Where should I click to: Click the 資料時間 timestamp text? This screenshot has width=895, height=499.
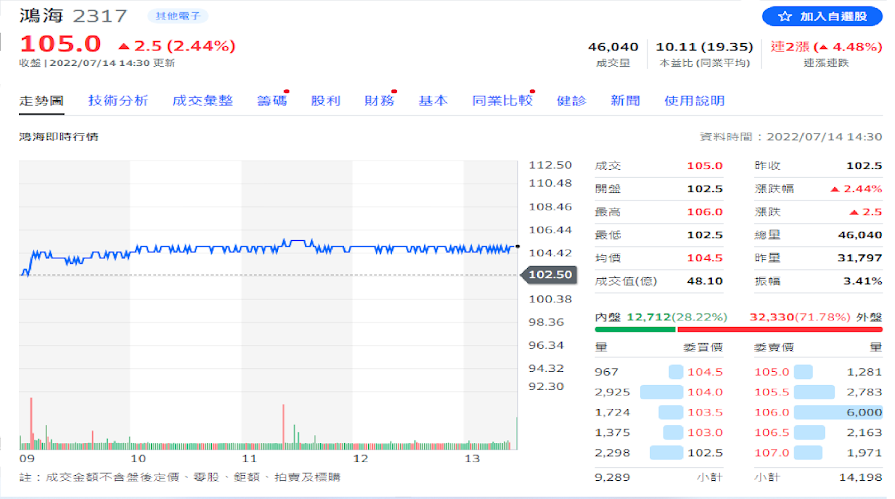(791, 137)
